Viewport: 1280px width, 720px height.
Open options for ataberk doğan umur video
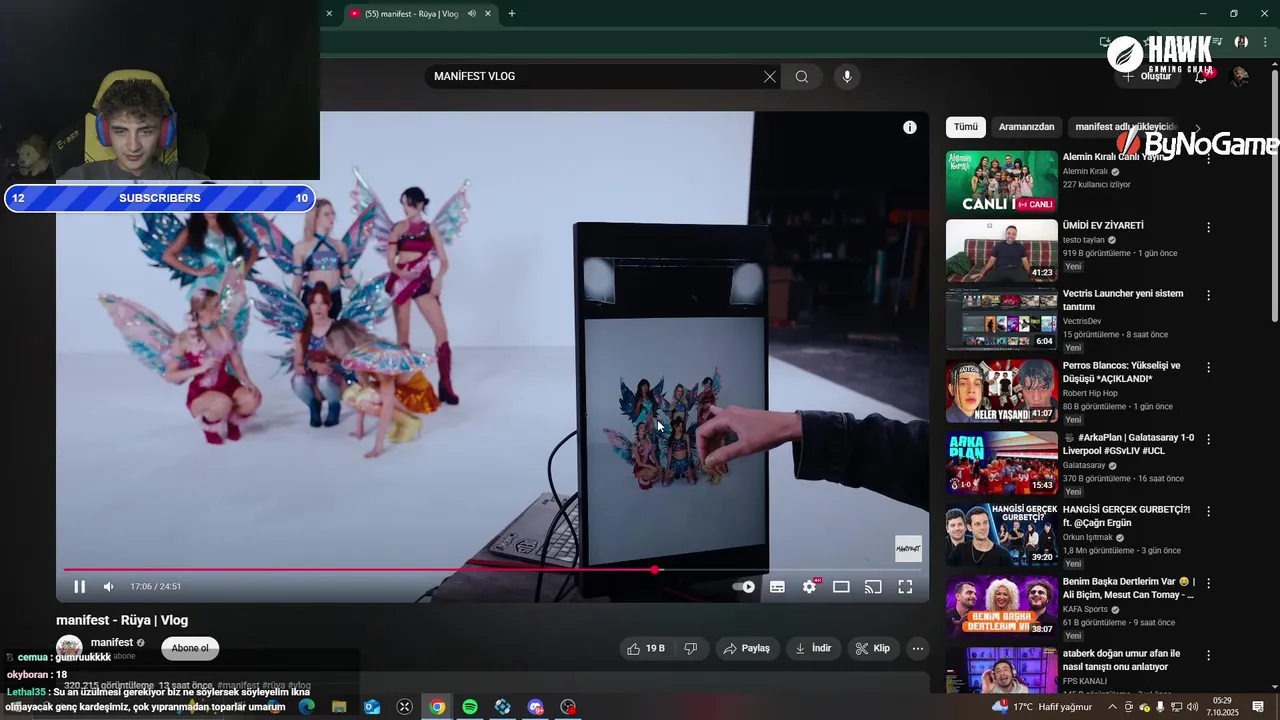1208,655
